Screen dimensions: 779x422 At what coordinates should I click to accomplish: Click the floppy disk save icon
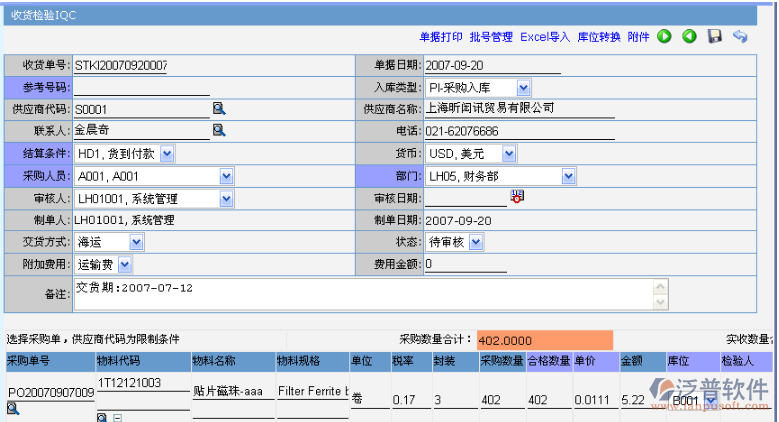pos(714,36)
